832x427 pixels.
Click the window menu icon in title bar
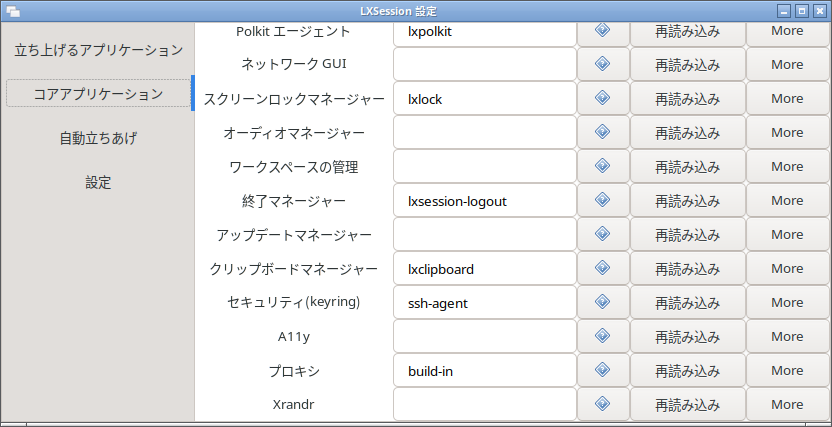click(13, 11)
